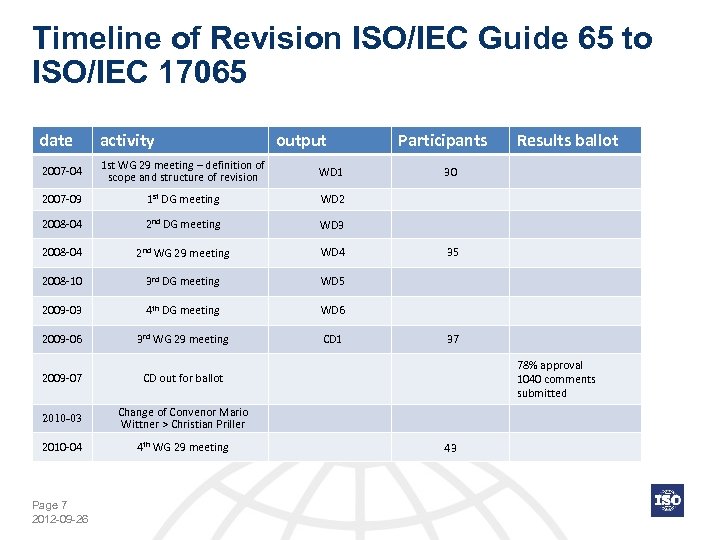
Task: Click the 'WD1' output cell
Action: pyautogui.click(x=330, y=172)
